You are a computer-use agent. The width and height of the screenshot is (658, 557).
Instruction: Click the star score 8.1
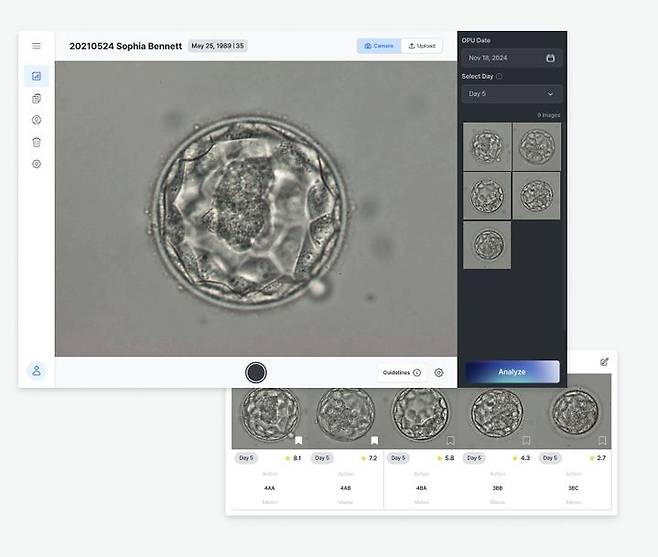tap(293, 458)
